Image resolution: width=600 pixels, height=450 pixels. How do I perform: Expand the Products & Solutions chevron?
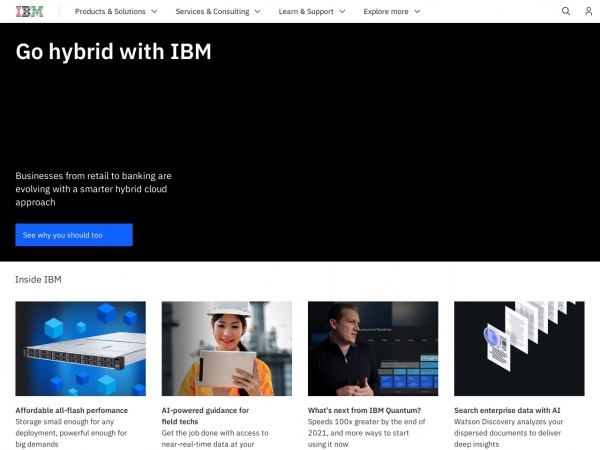click(154, 11)
